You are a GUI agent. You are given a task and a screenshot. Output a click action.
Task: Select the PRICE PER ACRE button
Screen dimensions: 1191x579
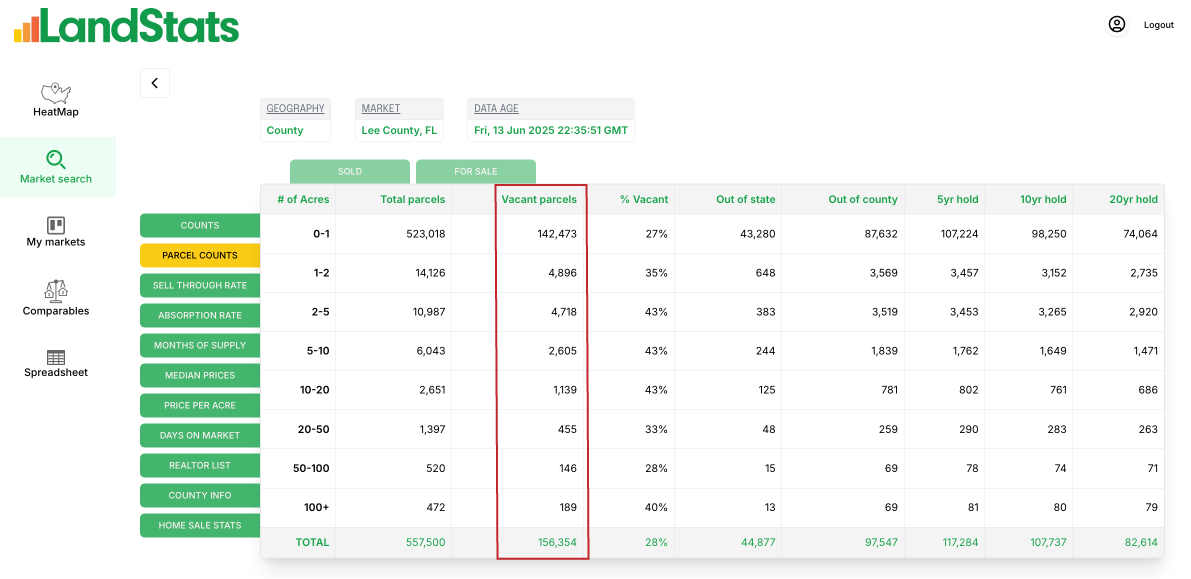[x=200, y=406]
